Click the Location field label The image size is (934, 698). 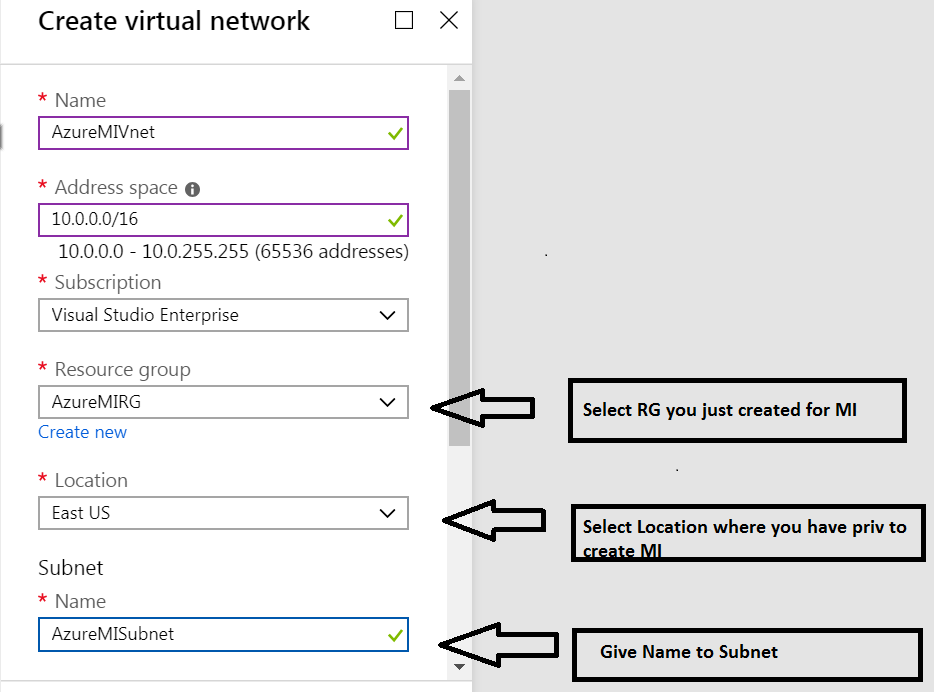(x=91, y=480)
